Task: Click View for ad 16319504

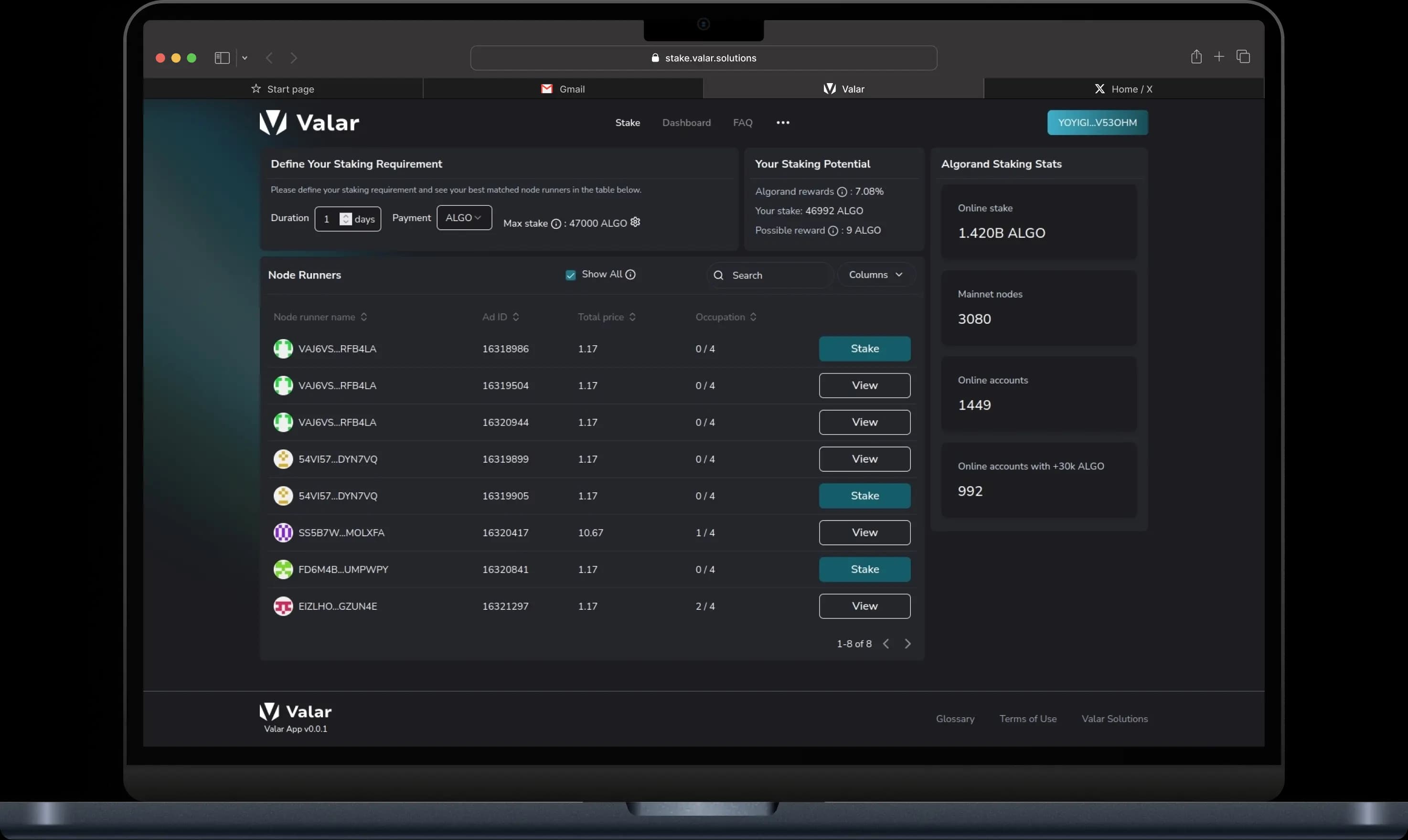Action: point(864,385)
